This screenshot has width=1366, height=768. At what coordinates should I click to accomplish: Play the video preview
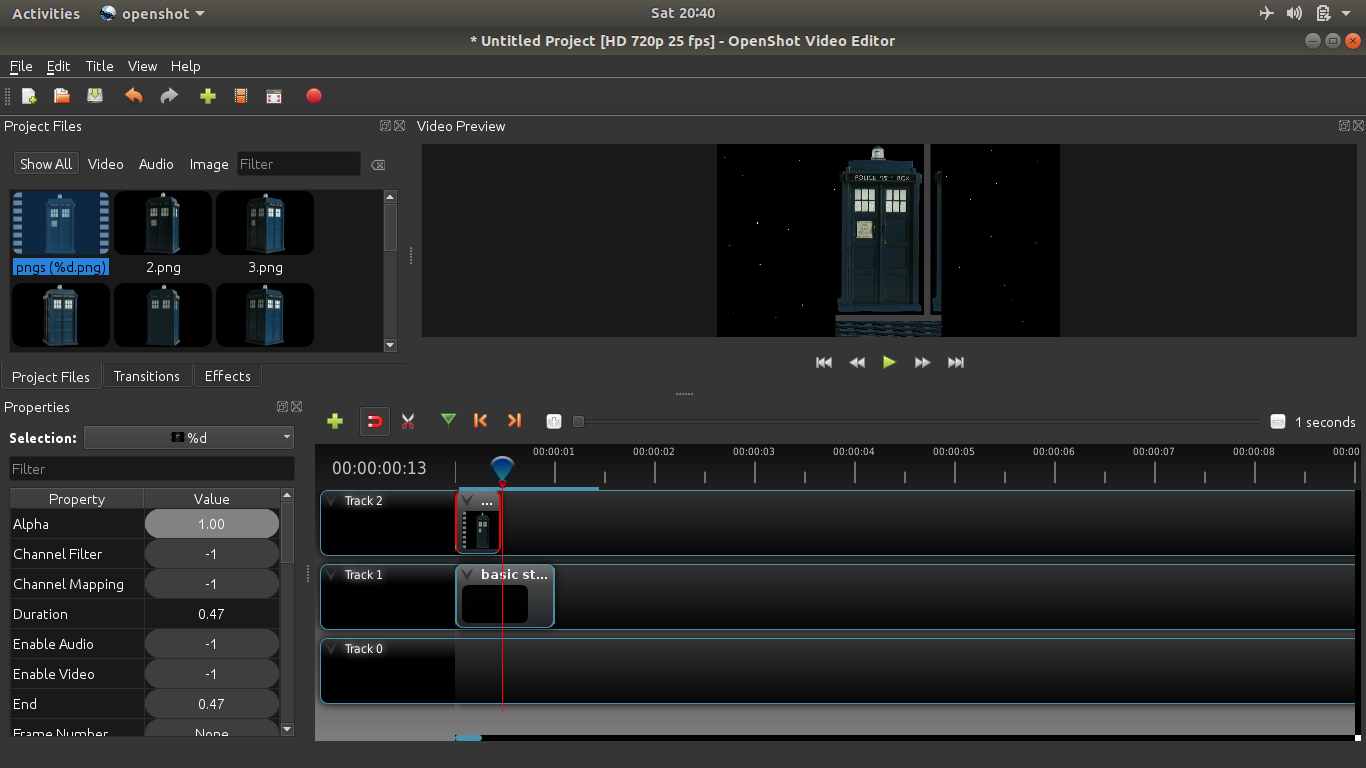click(889, 362)
